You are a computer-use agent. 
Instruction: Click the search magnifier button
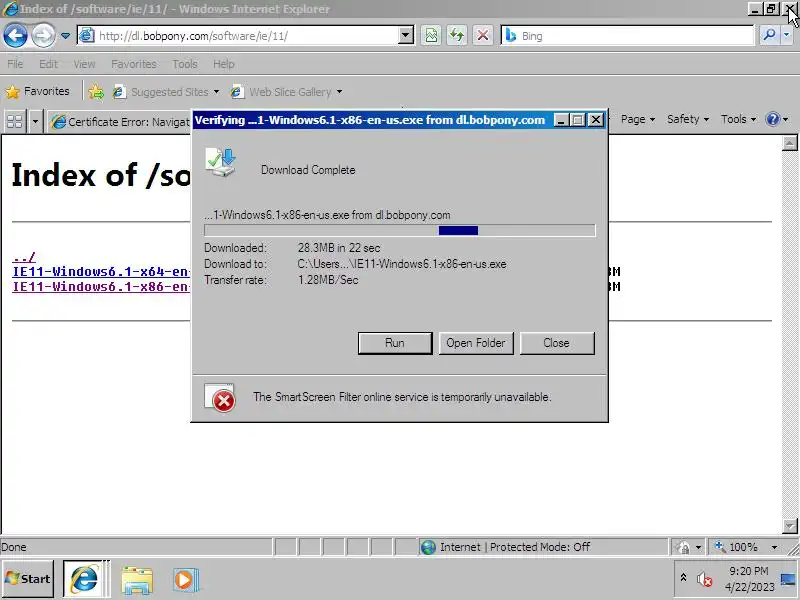coord(769,35)
